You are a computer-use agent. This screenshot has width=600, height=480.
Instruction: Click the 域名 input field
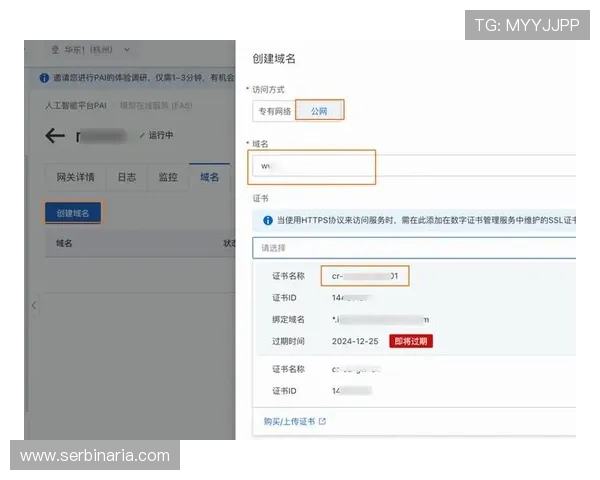414,166
